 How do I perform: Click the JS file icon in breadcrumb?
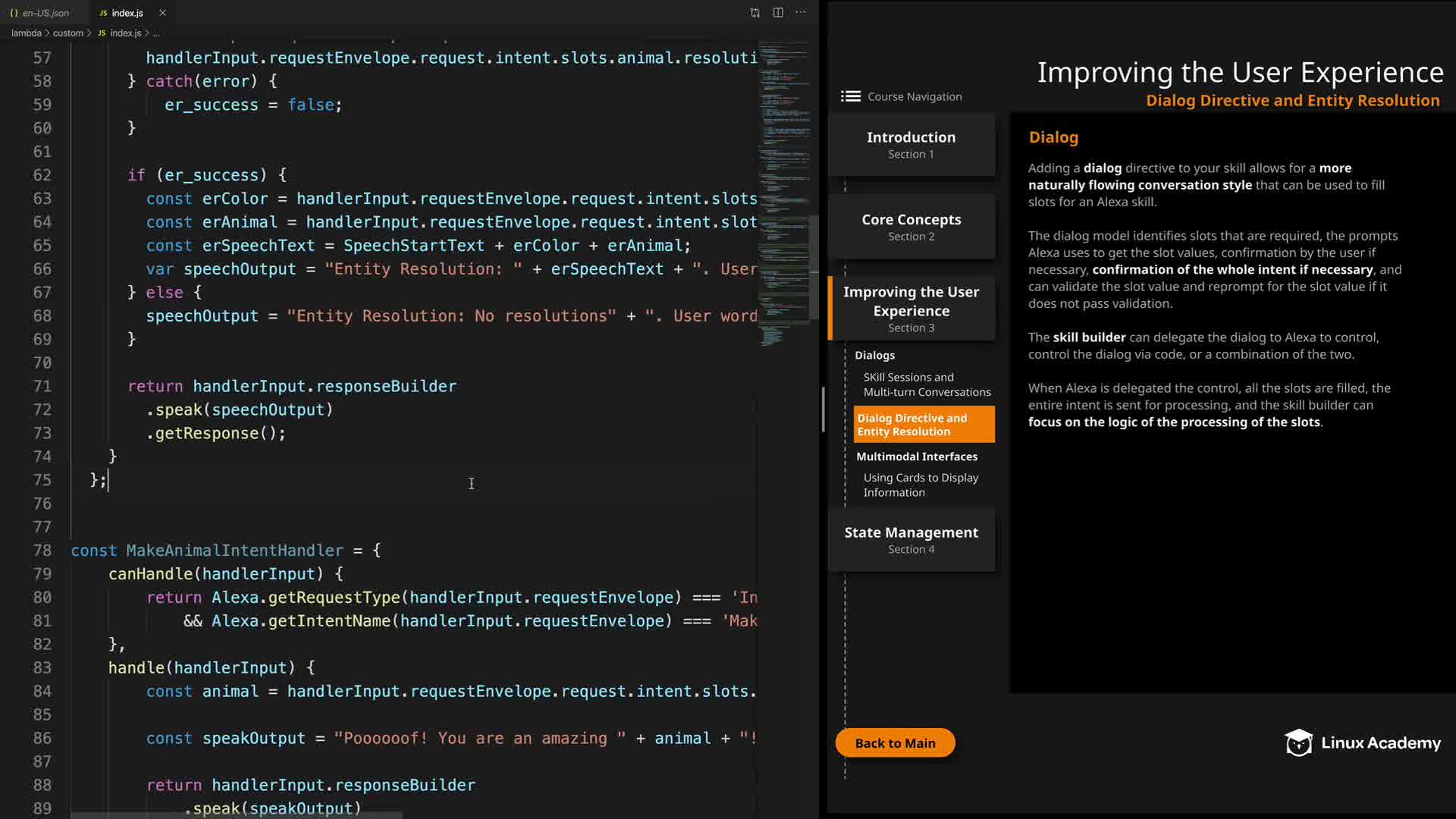click(102, 33)
